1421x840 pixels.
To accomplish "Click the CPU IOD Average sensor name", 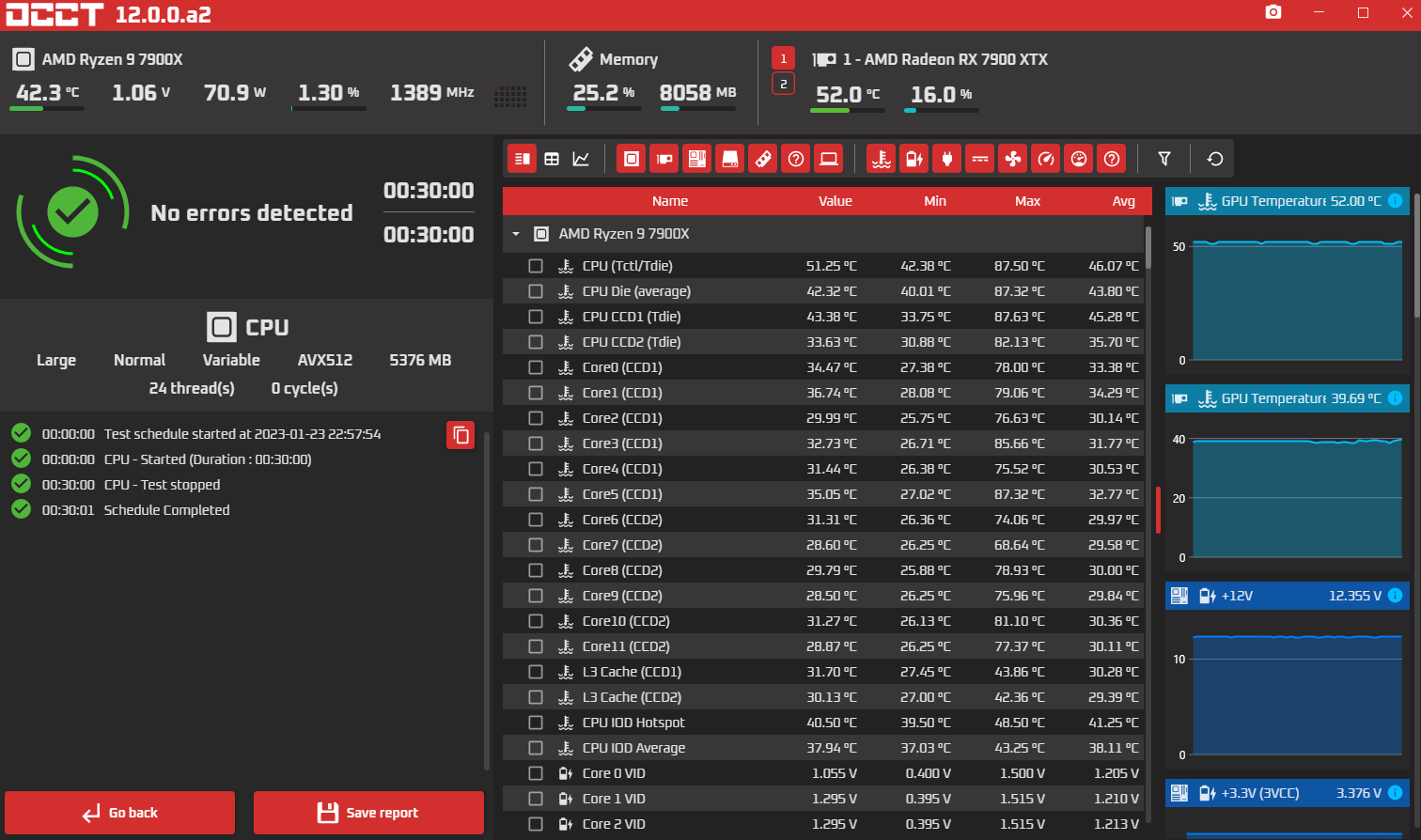I will 633,748.
